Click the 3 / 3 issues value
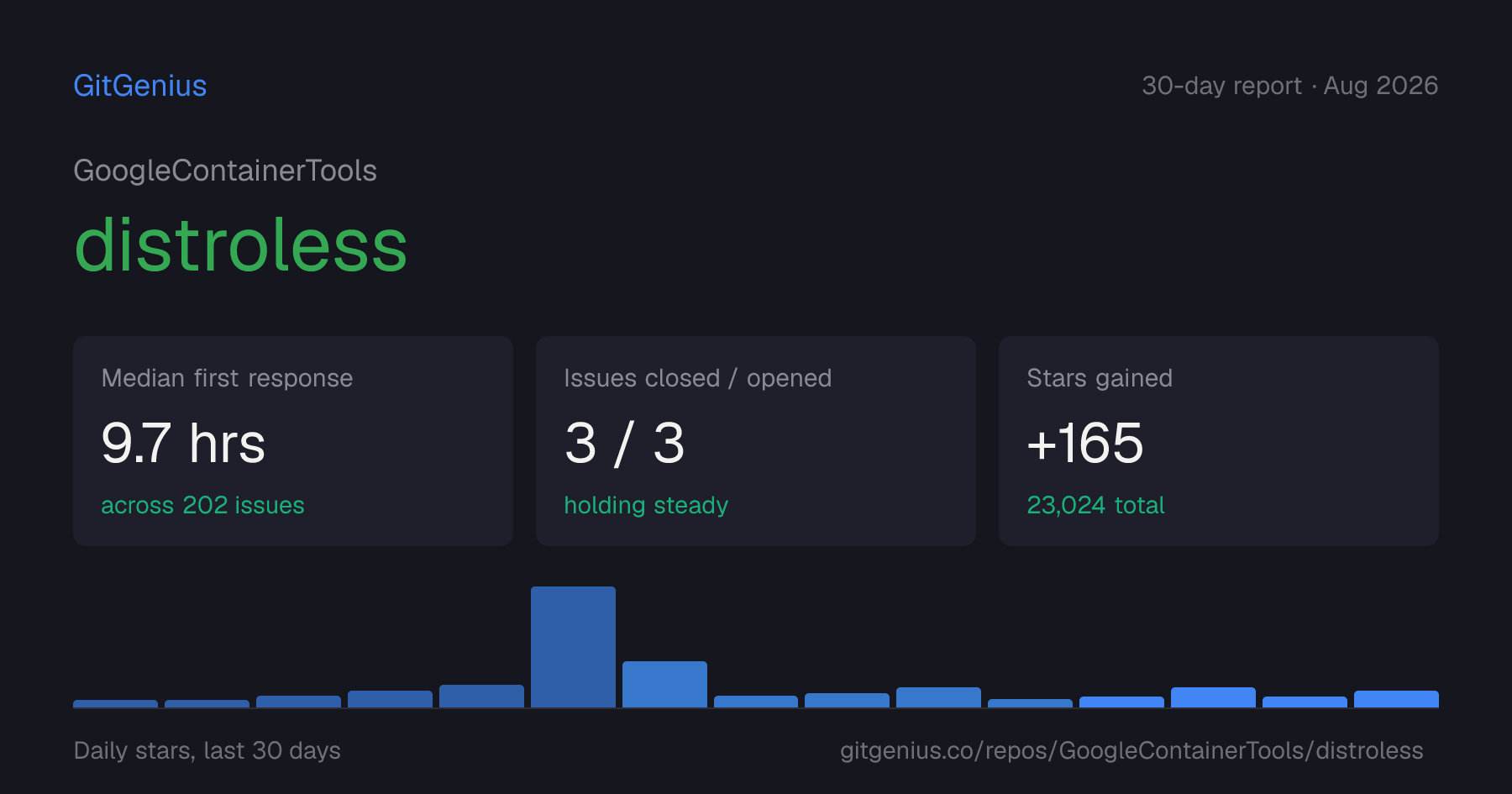This screenshot has width=1512, height=794. (625, 443)
